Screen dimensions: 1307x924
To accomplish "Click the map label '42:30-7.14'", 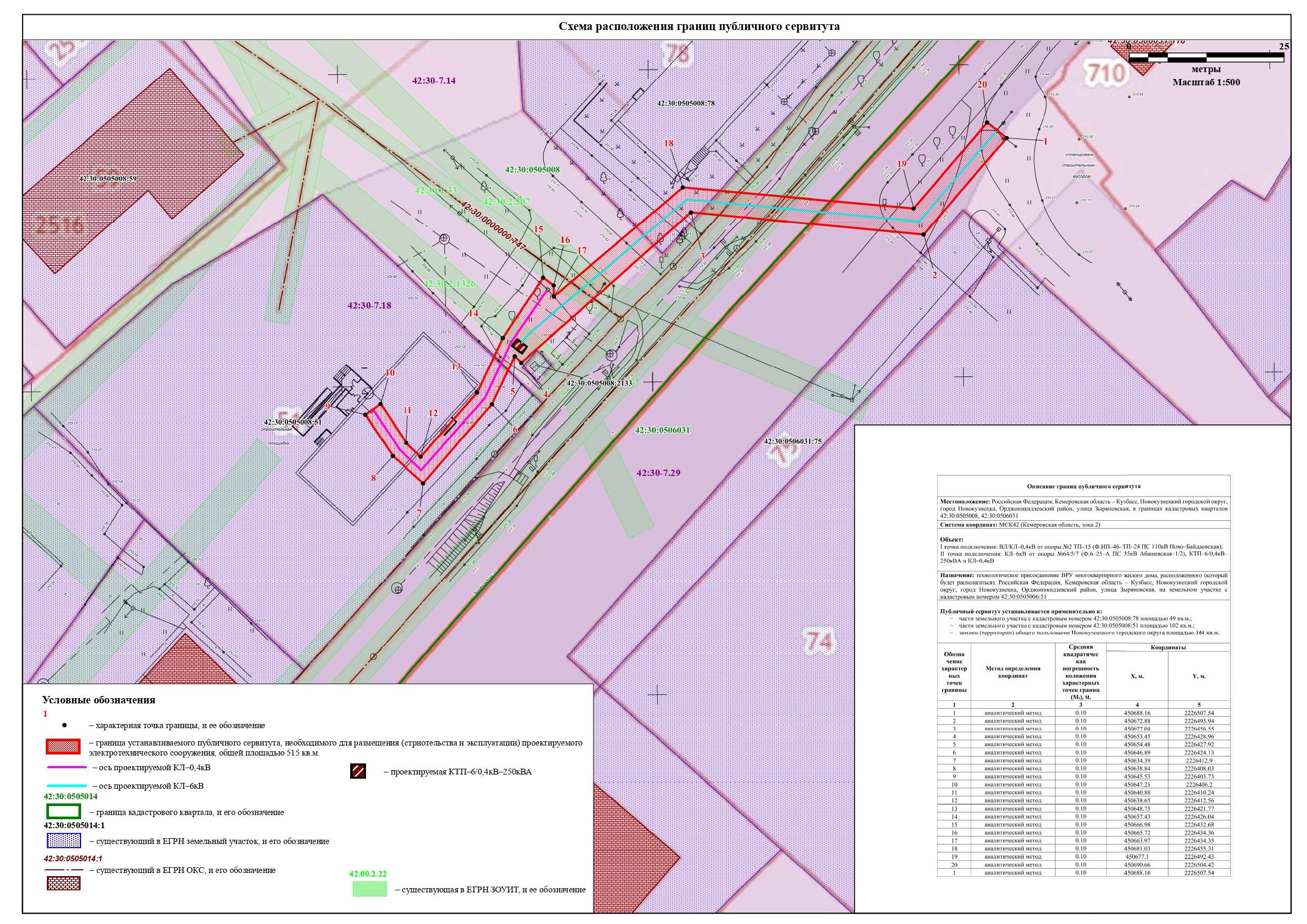I will [434, 81].
